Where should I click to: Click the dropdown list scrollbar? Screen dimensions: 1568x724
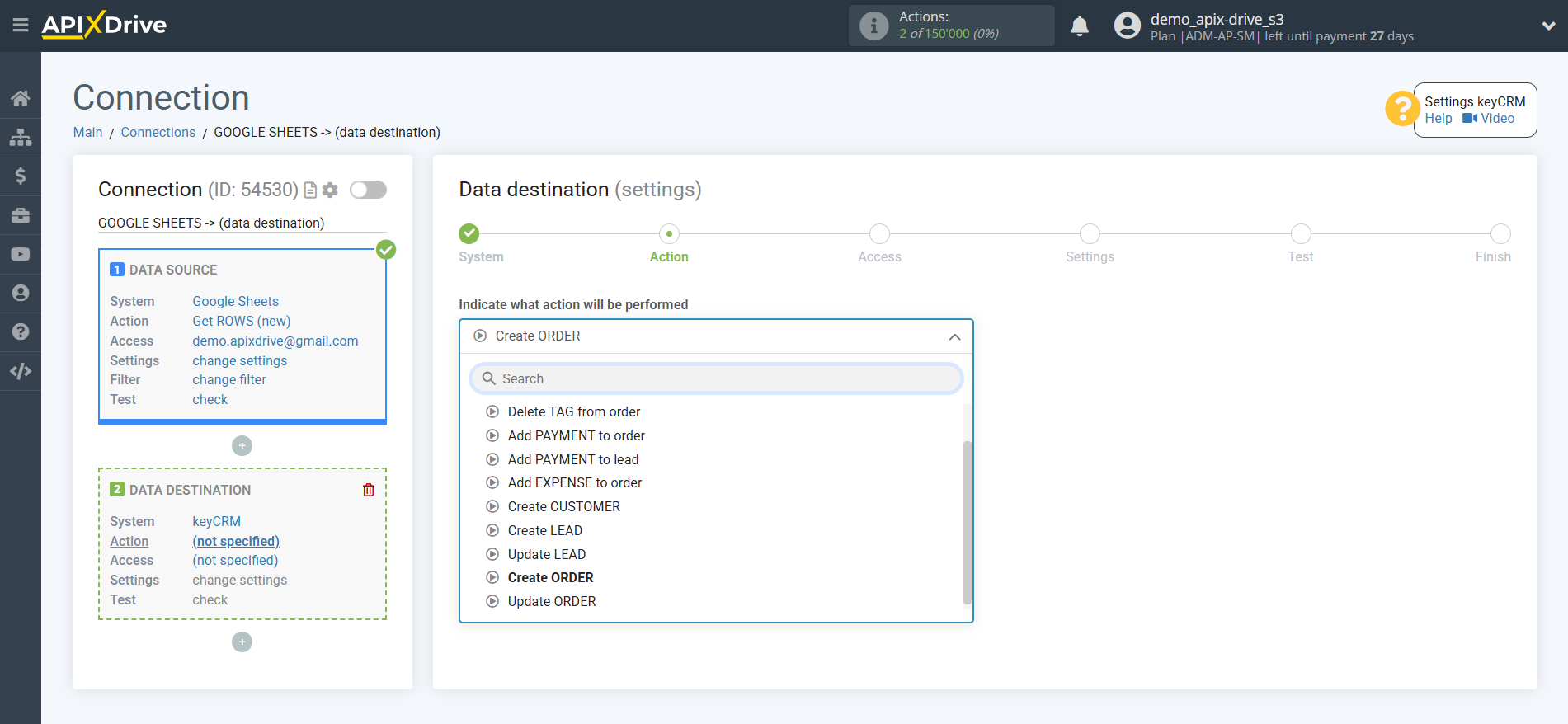968,524
